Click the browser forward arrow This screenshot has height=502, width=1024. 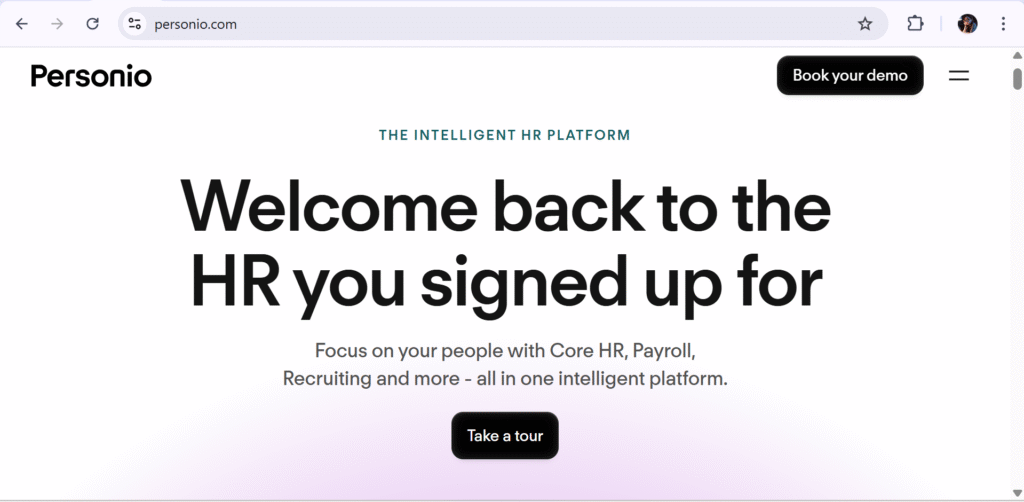tap(57, 24)
